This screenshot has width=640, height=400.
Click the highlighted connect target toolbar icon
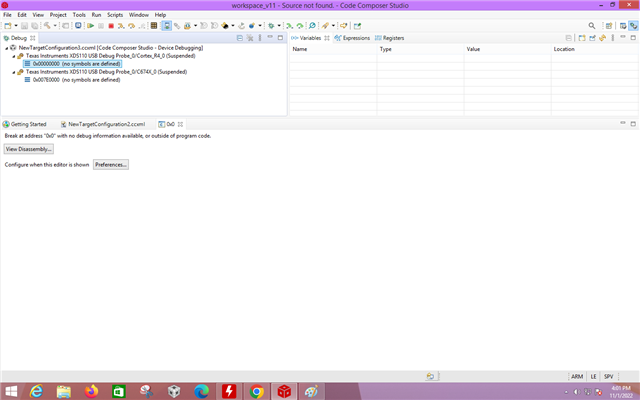coord(167,26)
